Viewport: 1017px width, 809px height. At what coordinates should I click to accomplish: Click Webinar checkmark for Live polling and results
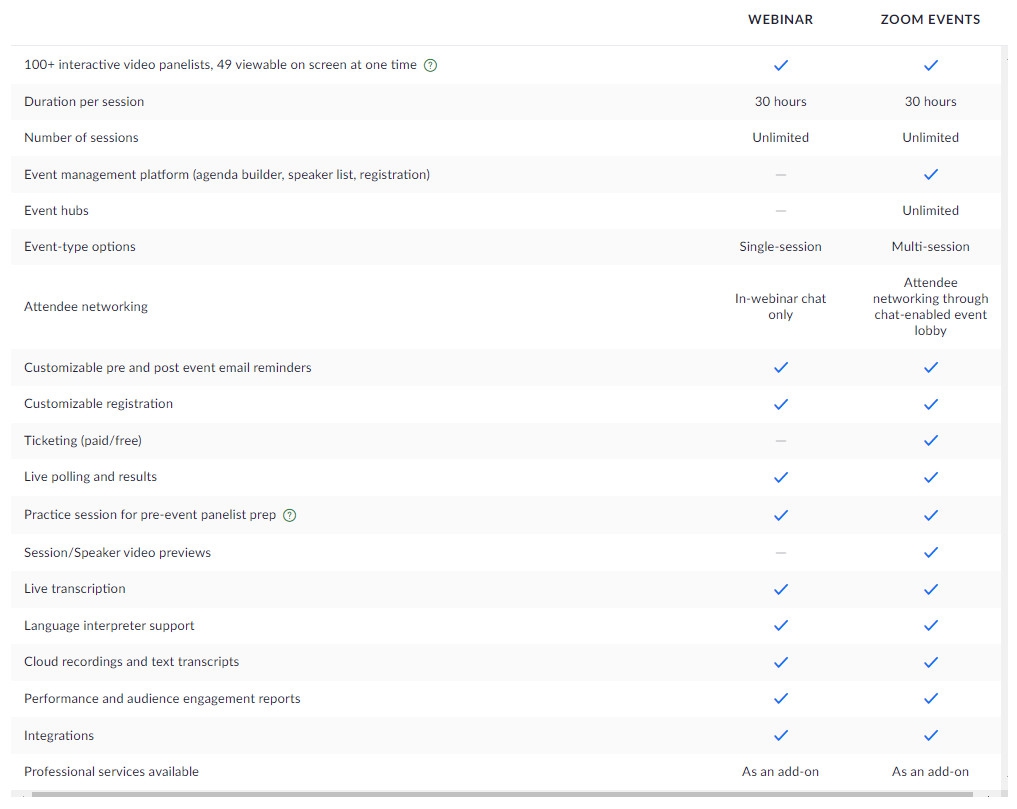point(781,477)
